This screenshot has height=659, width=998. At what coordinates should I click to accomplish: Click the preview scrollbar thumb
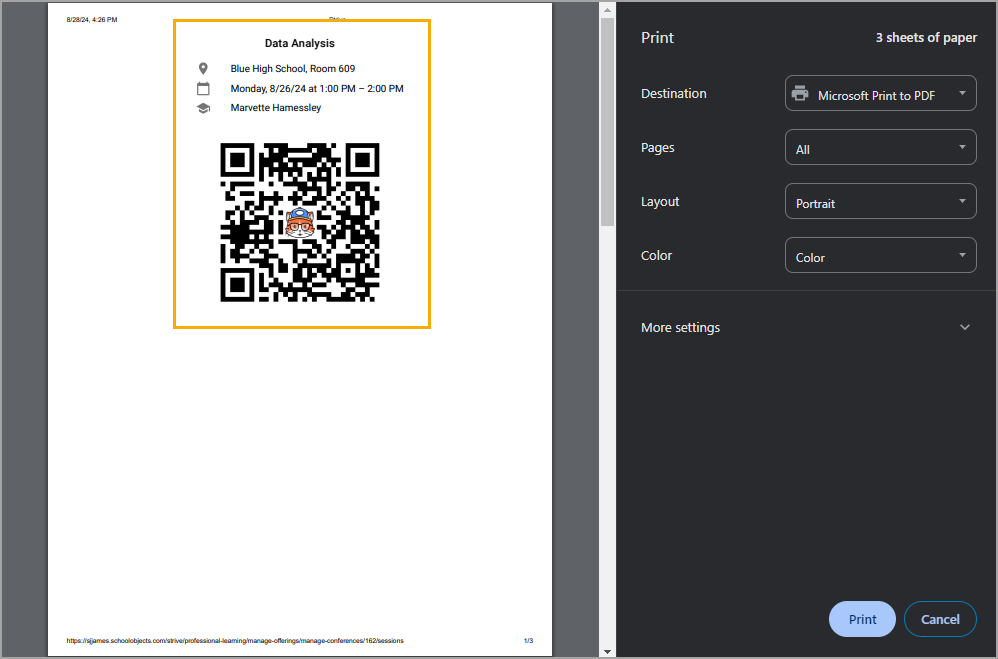(x=607, y=122)
